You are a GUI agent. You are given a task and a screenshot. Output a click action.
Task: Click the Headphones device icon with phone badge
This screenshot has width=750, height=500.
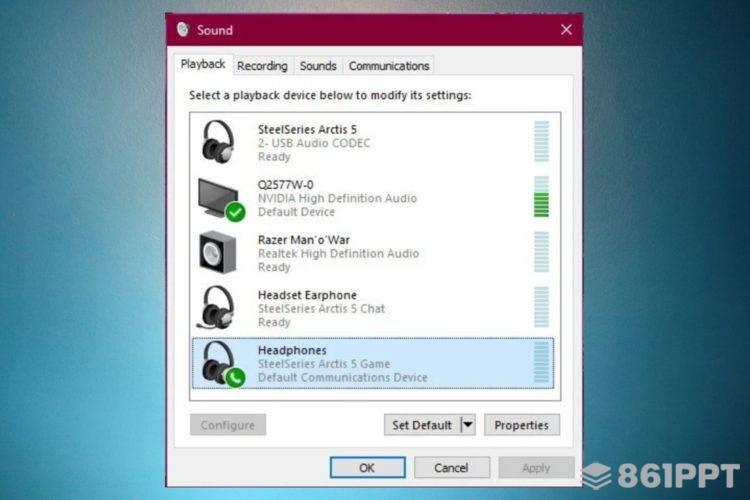(x=222, y=364)
